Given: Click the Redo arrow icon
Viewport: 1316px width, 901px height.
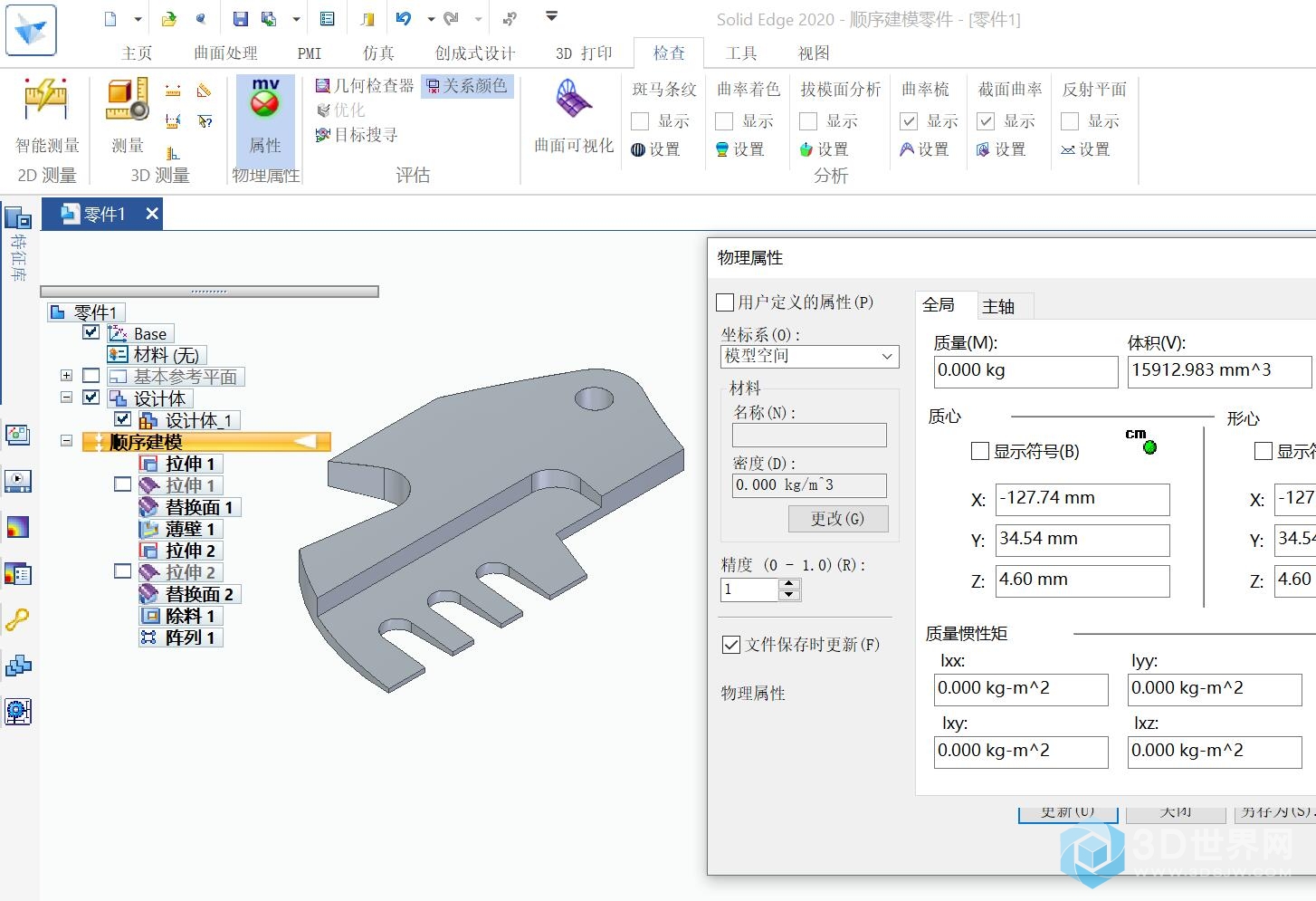Looking at the screenshot, I should [452, 18].
